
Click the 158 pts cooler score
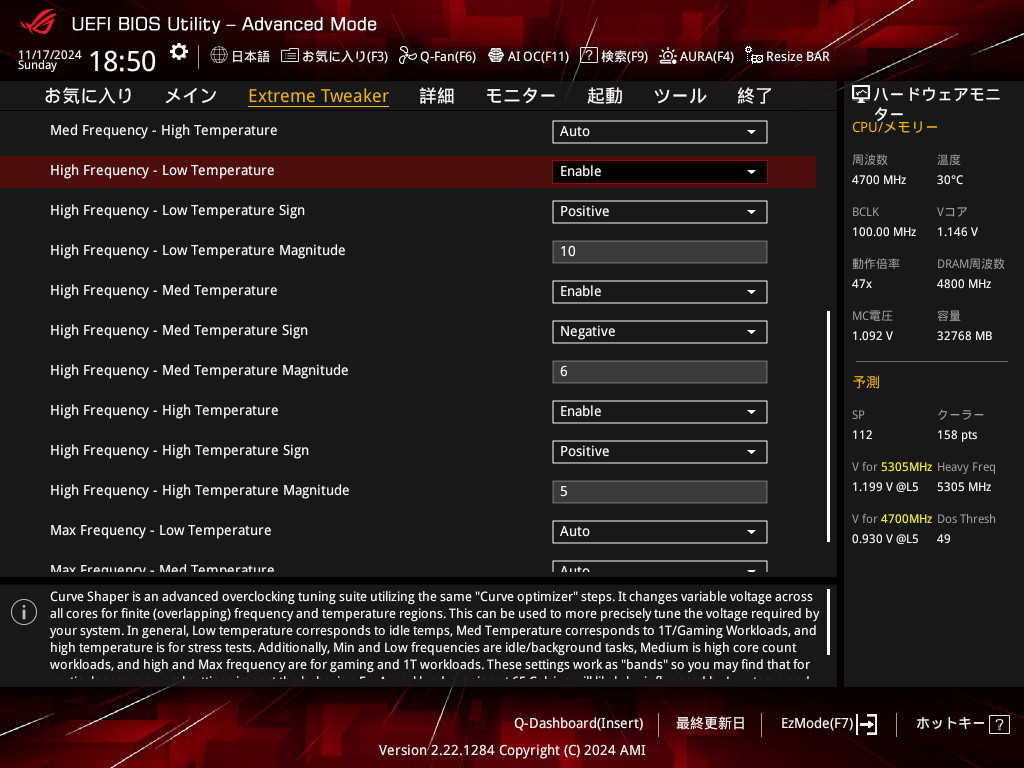(957, 435)
